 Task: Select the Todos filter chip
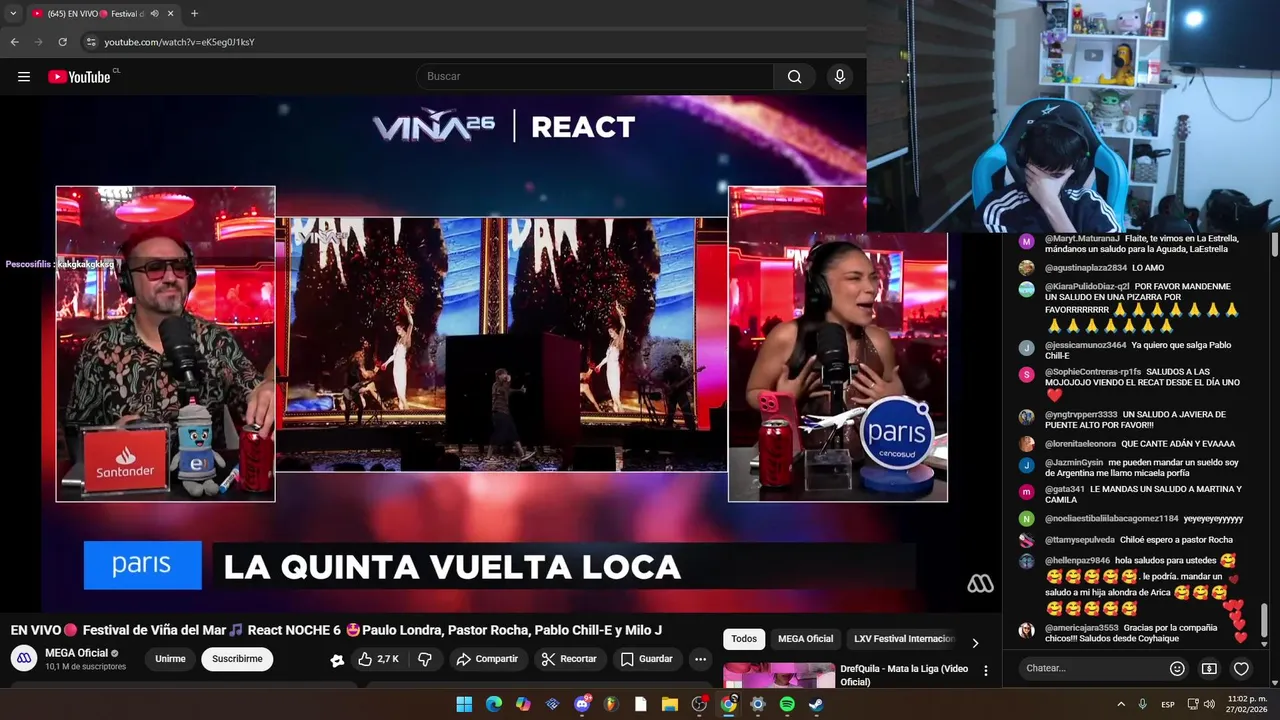(x=744, y=639)
